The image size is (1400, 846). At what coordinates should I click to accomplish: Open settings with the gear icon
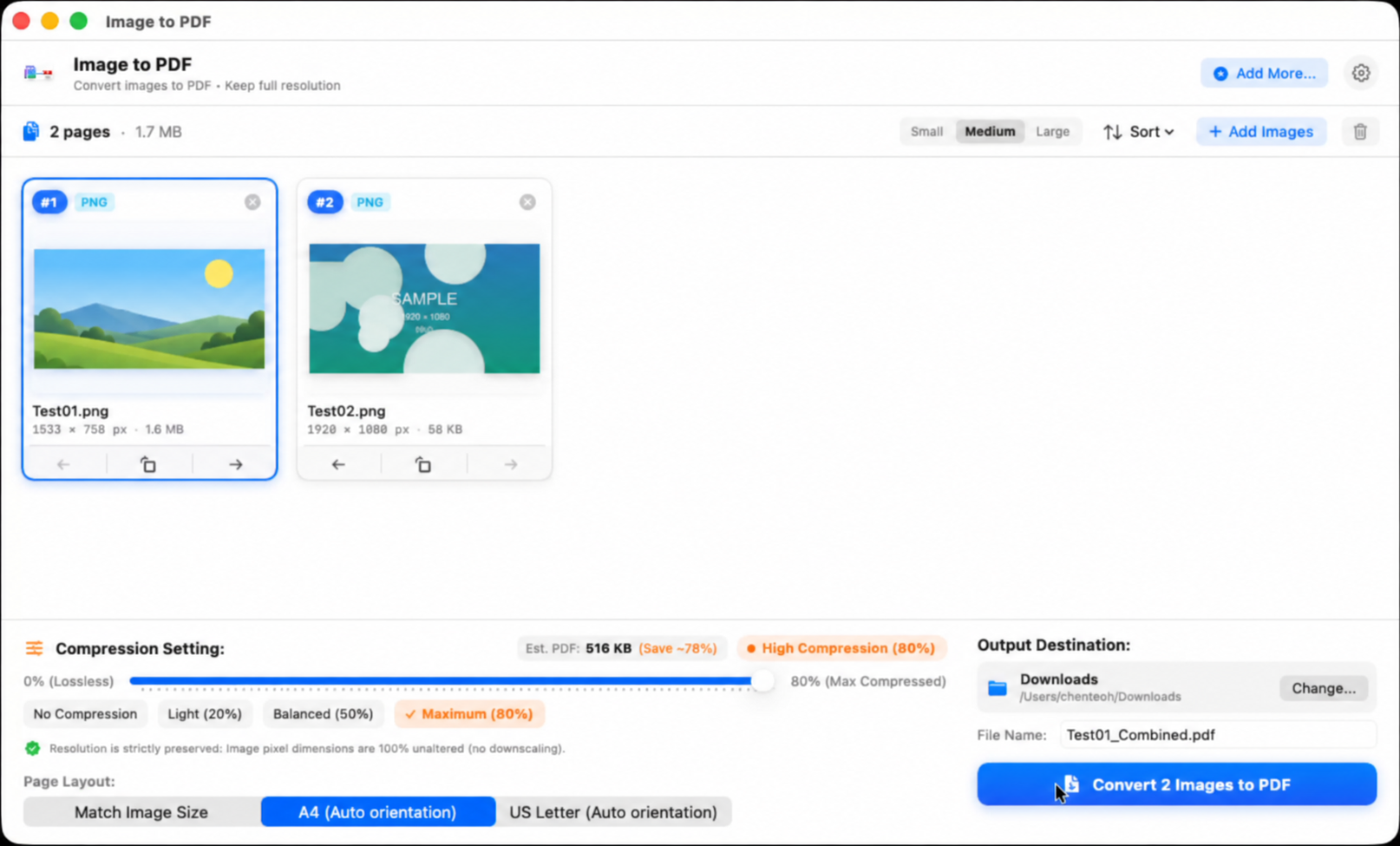point(1360,73)
